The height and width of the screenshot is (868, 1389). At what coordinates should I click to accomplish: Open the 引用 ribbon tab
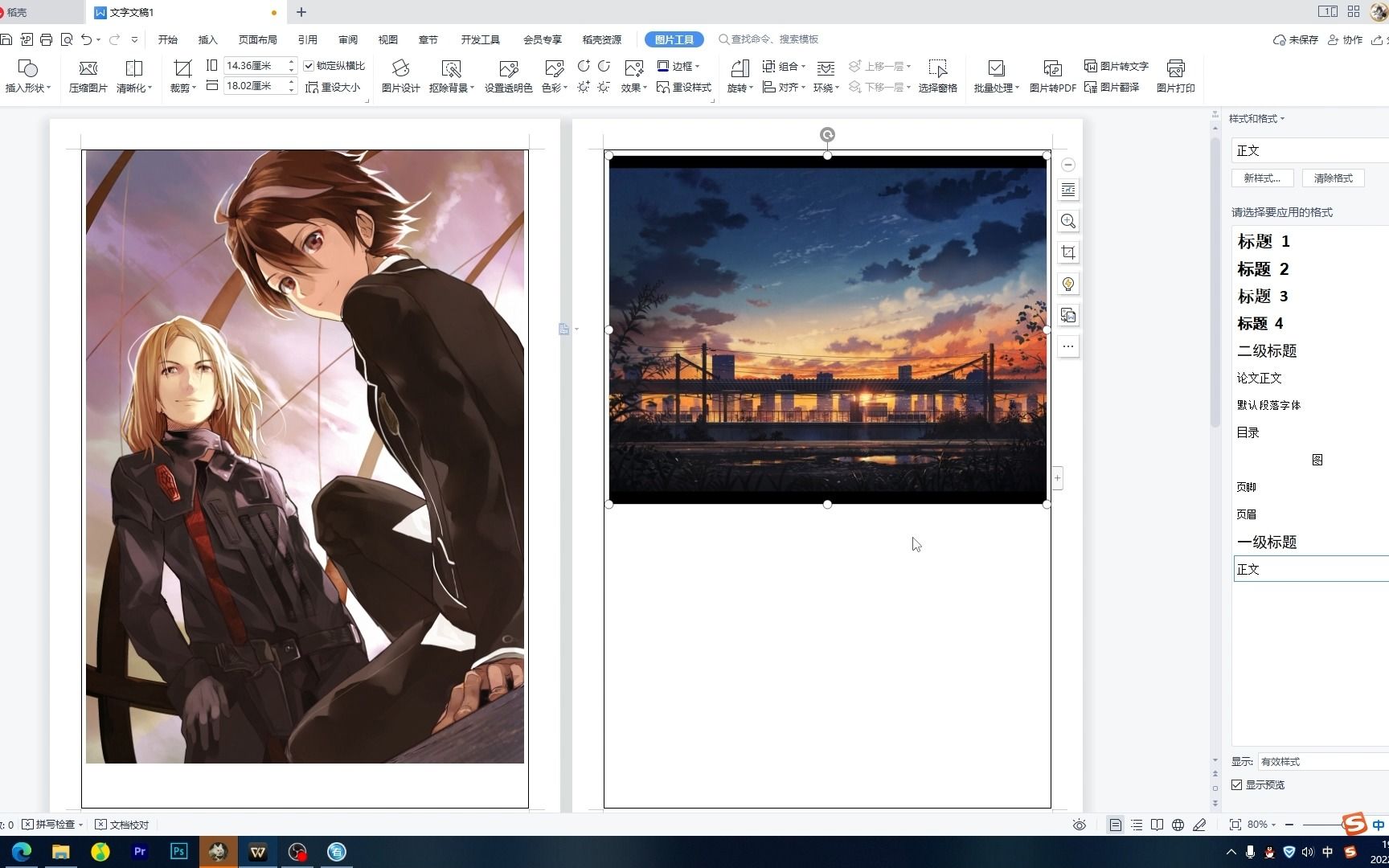[x=308, y=39]
